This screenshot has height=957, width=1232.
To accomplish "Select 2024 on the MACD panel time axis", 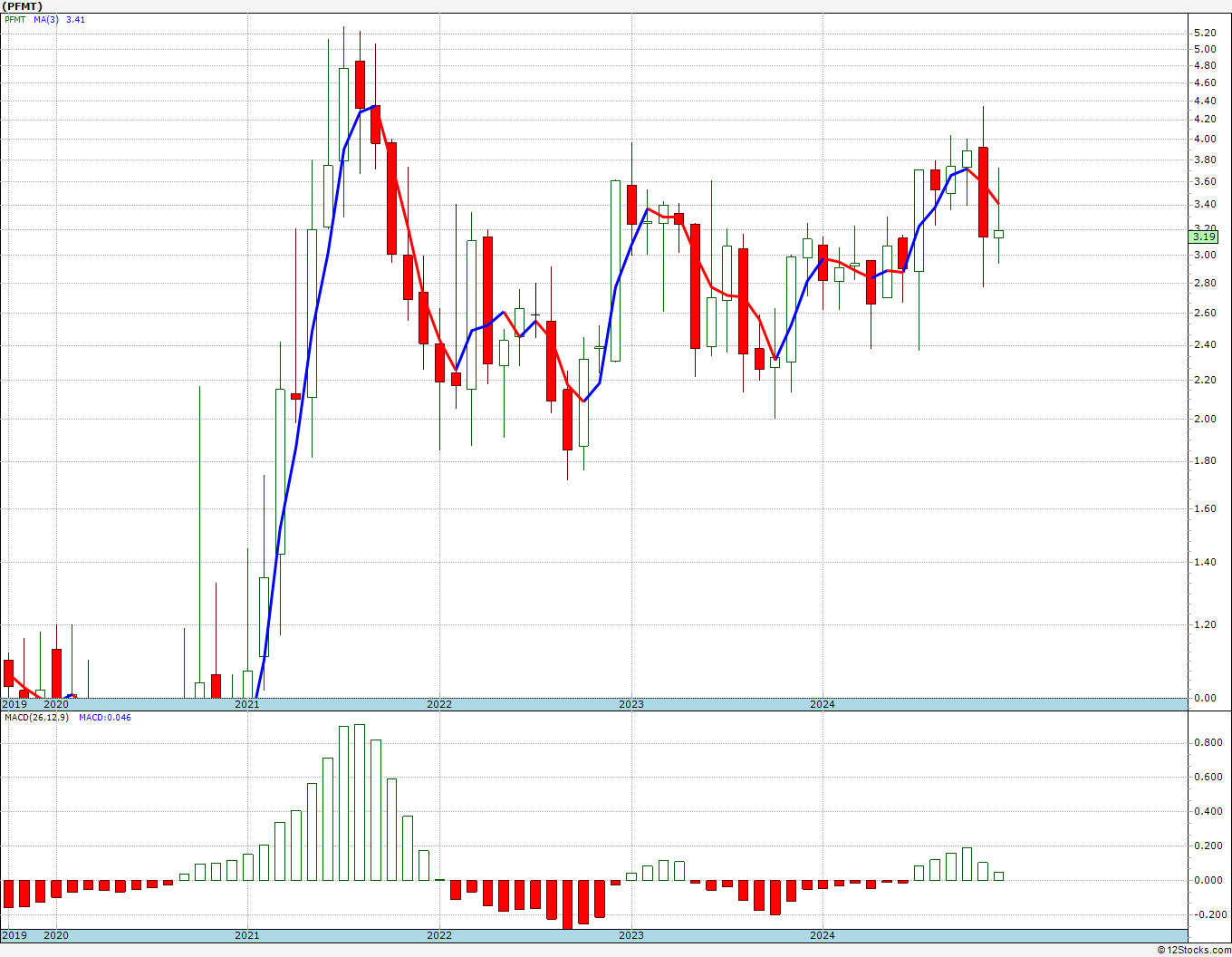I will [823, 934].
